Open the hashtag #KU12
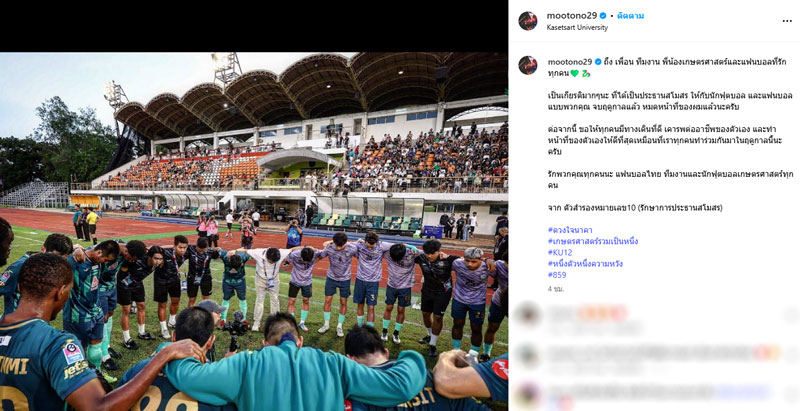This screenshot has height=411, width=800. 560,252
